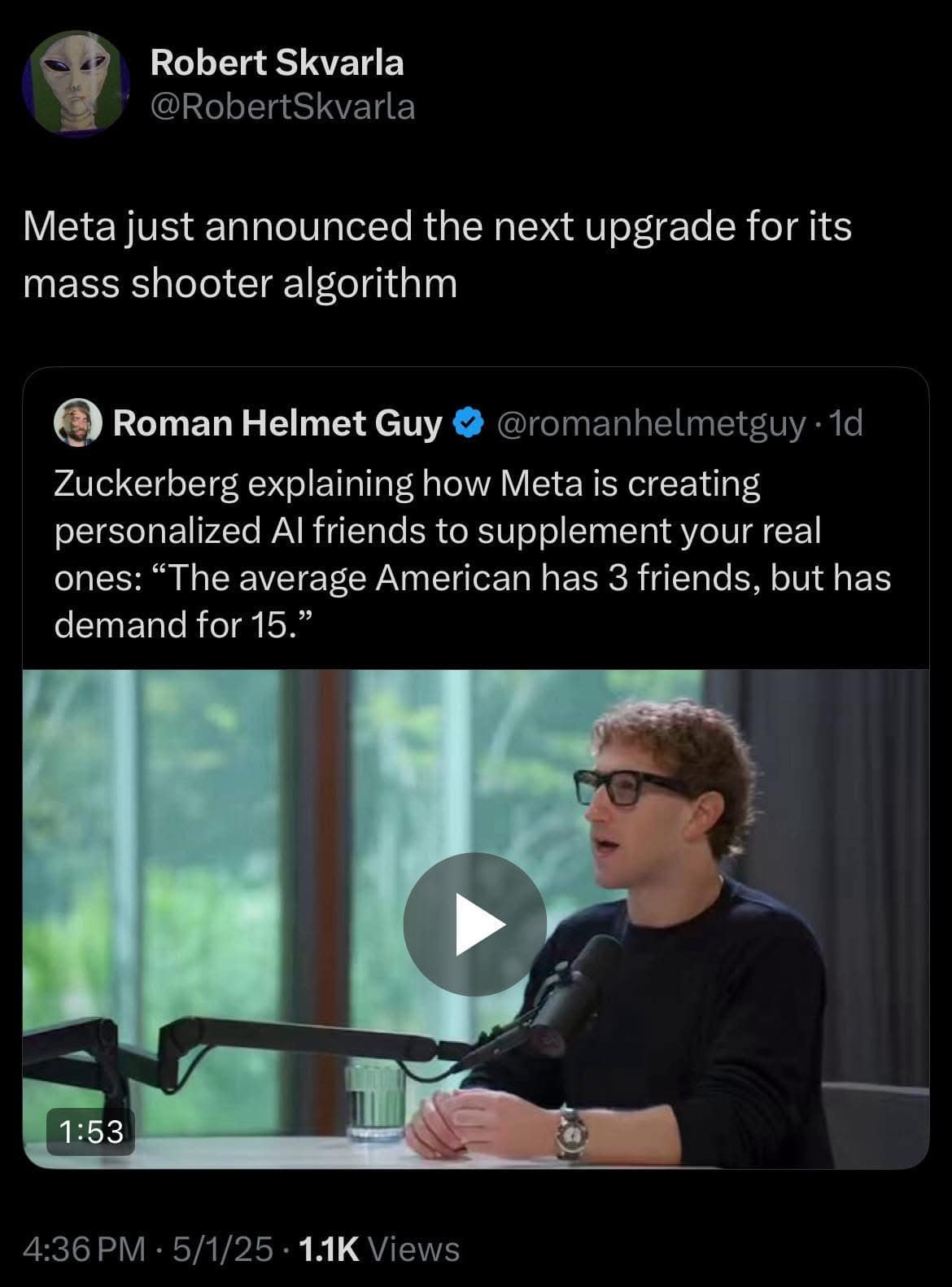Open the 1.1K Views count
Viewport: 952px width, 1287px height.
(379, 1249)
